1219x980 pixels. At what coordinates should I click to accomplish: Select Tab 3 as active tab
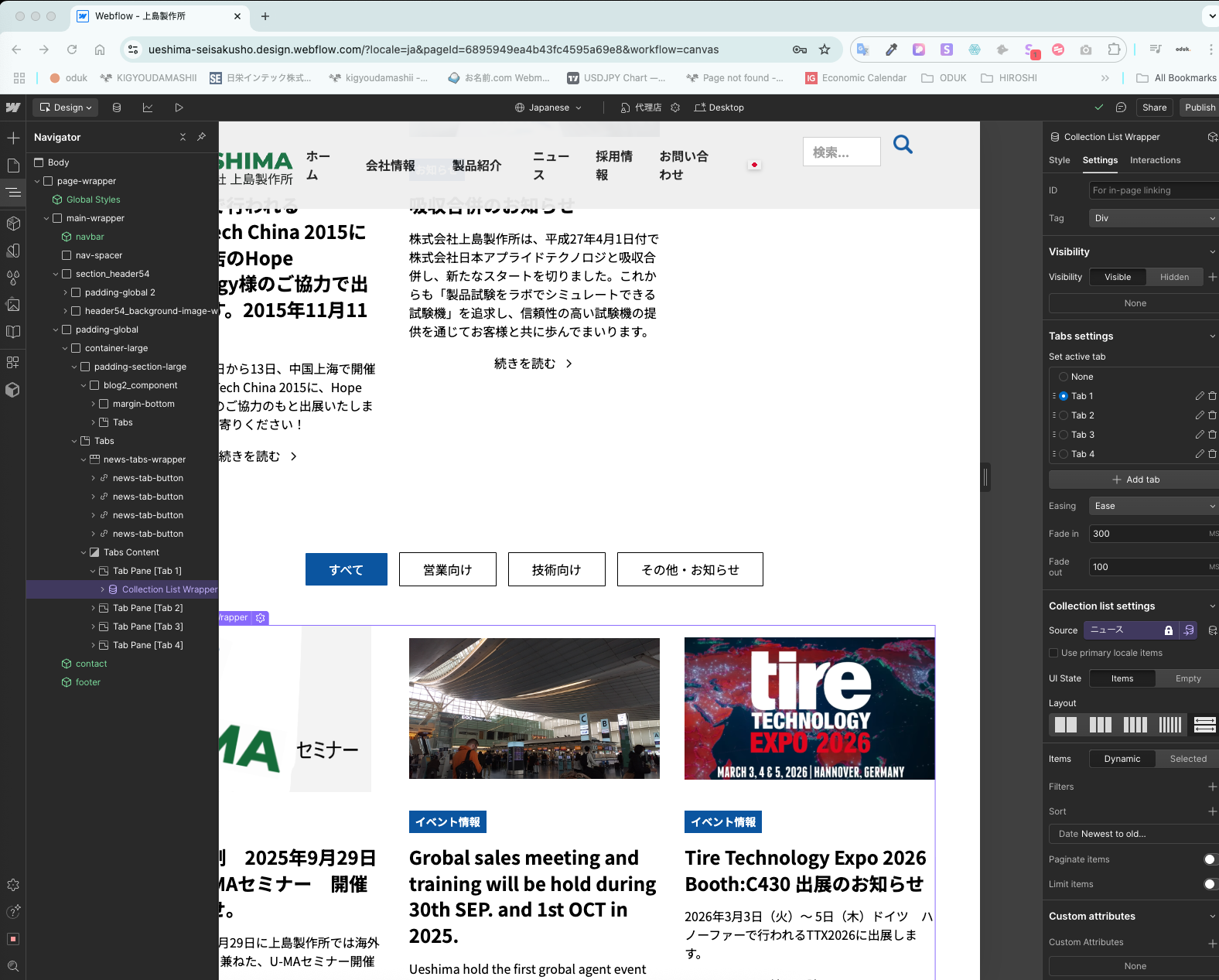tap(1064, 435)
